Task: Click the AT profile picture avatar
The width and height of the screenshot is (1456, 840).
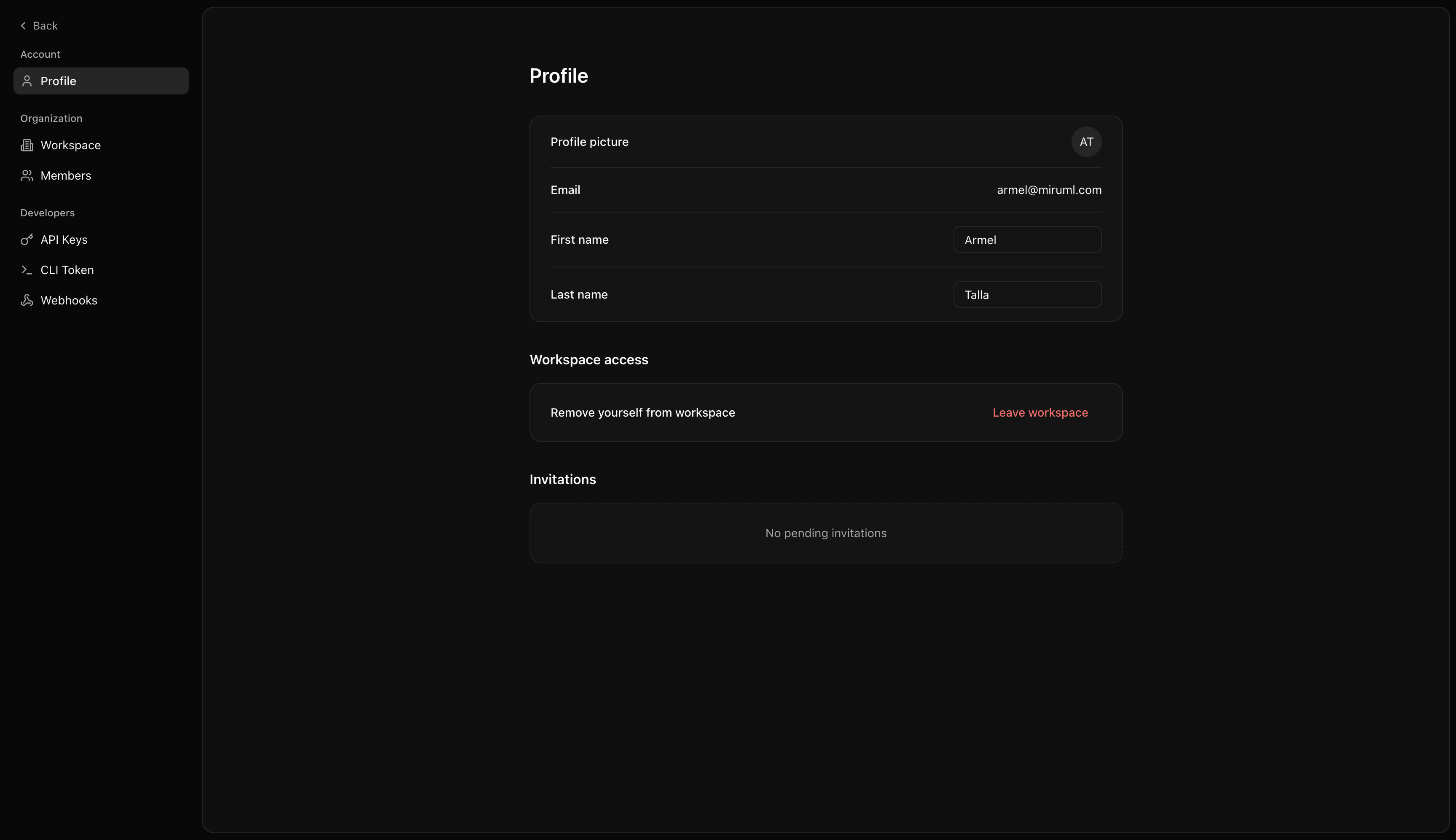Action: (x=1086, y=142)
